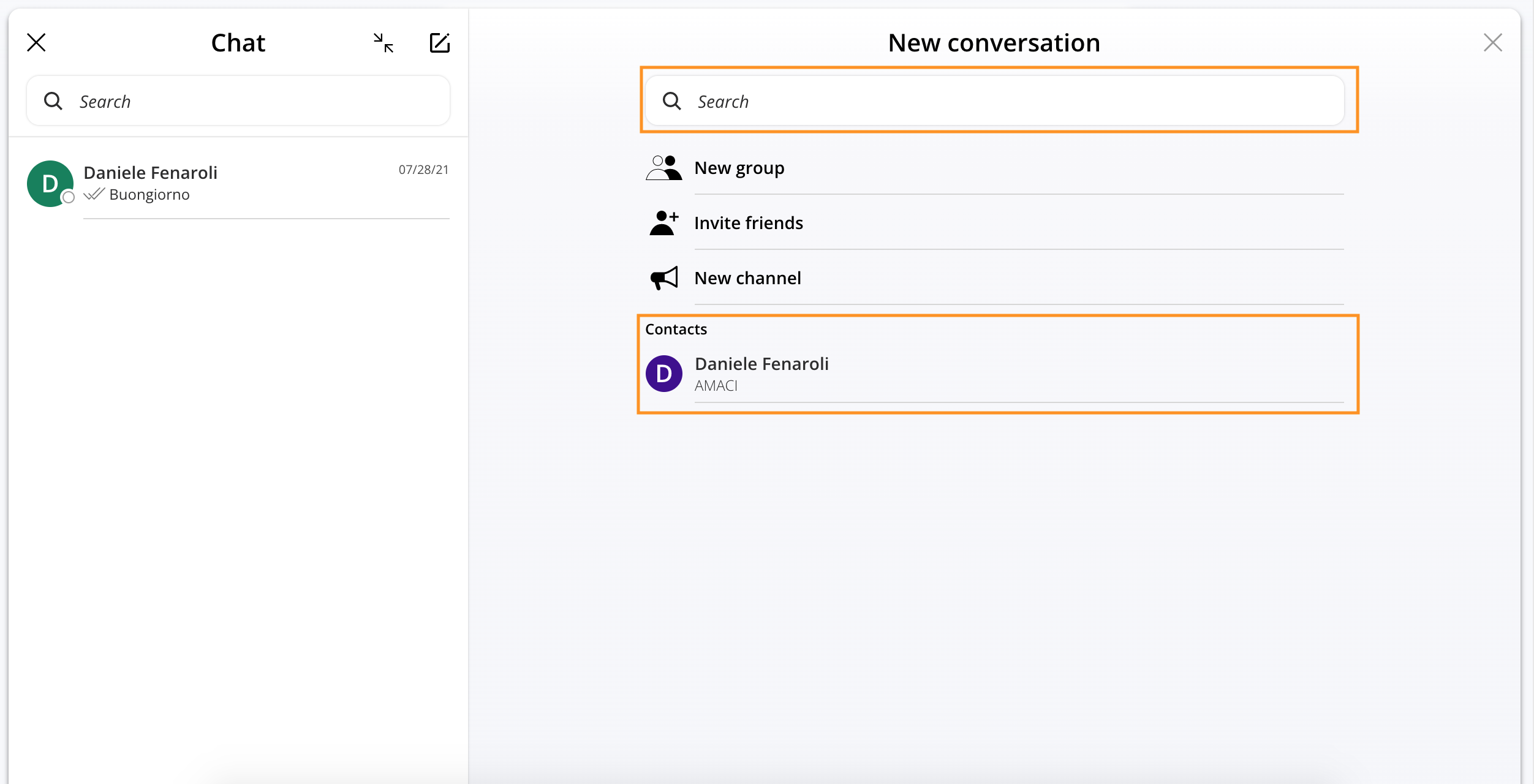This screenshot has height=784, width=1534.
Task: Select the New group option
Action: click(994, 168)
